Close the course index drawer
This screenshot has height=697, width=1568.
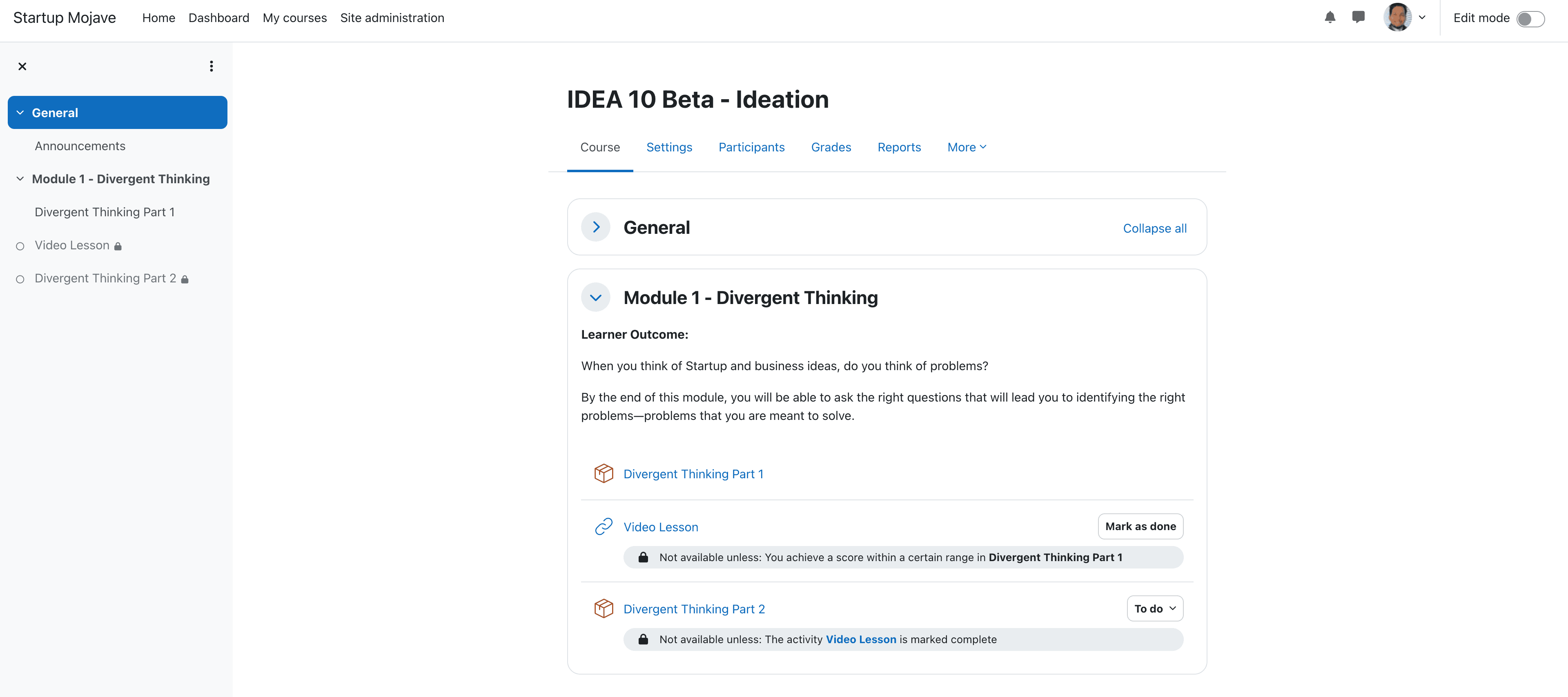[x=22, y=66]
